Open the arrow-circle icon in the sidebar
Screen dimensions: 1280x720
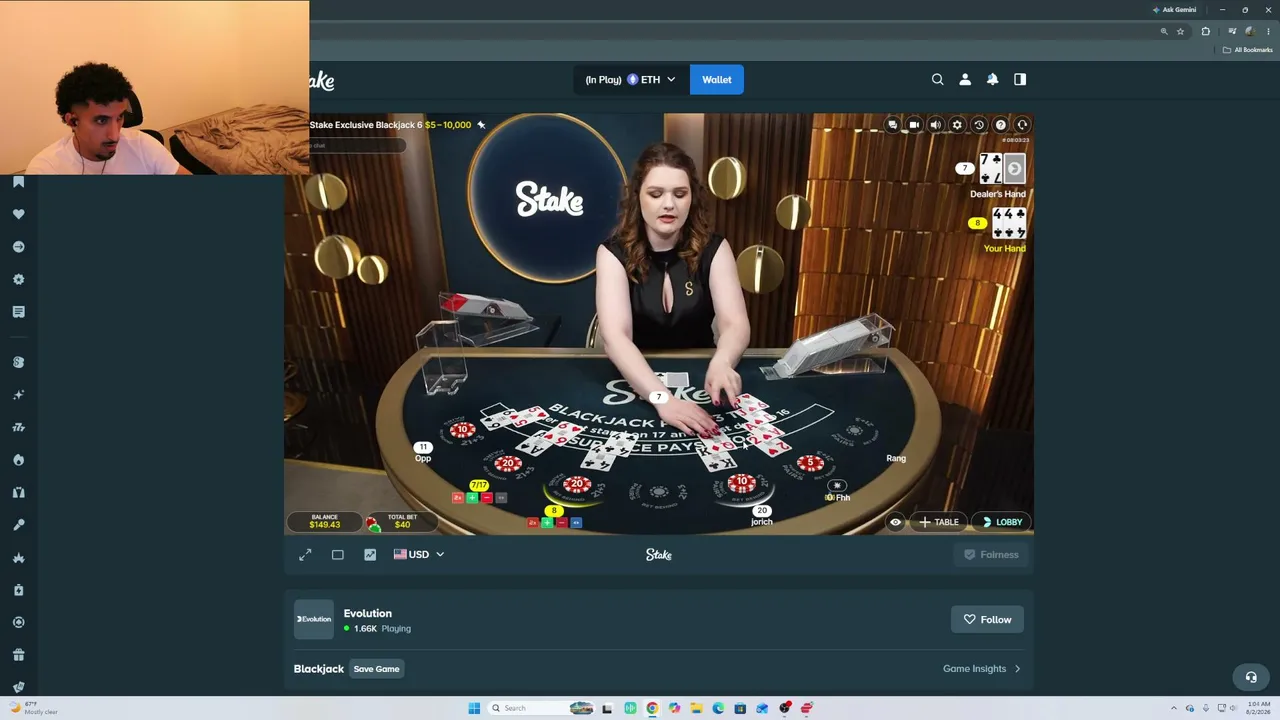(18, 247)
